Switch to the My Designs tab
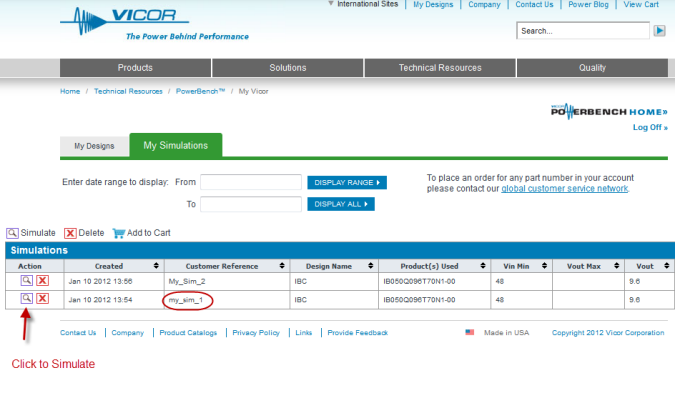Screen dimensions: 675x418 [x=94, y=147]
